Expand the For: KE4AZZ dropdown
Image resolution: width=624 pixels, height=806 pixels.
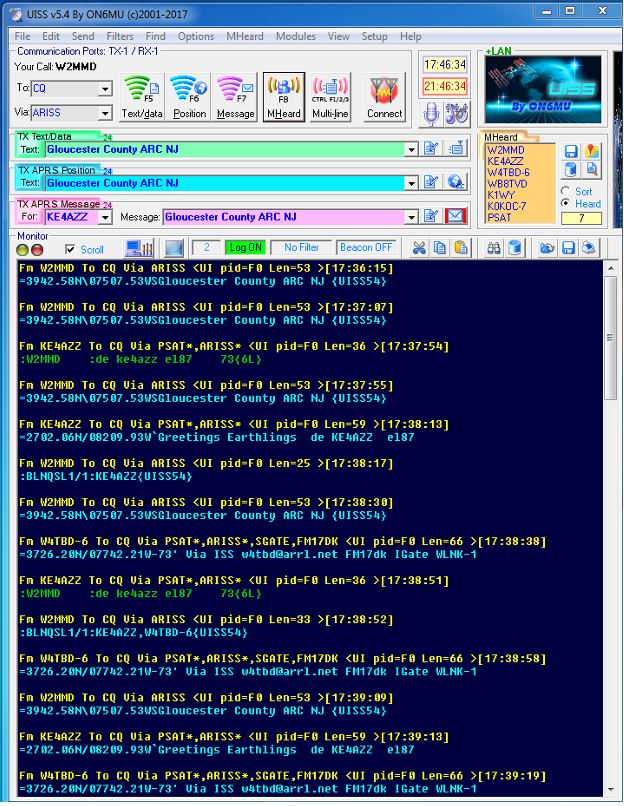(105, 217)
